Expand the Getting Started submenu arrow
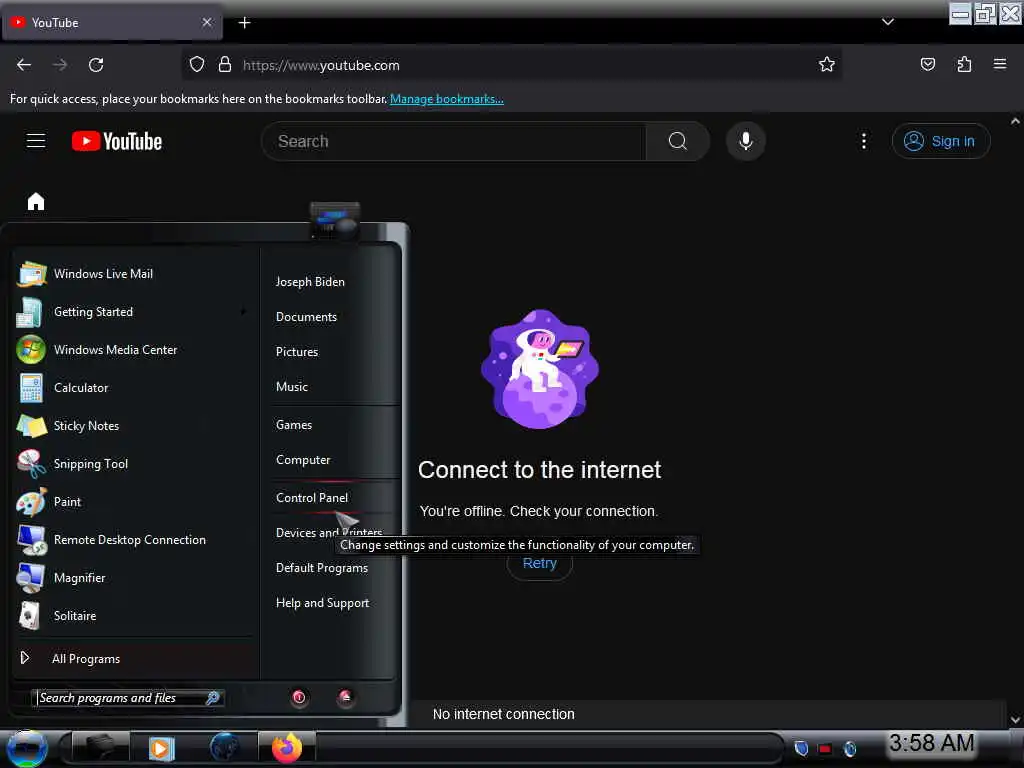1024x768 pixels. pos(244,312)
